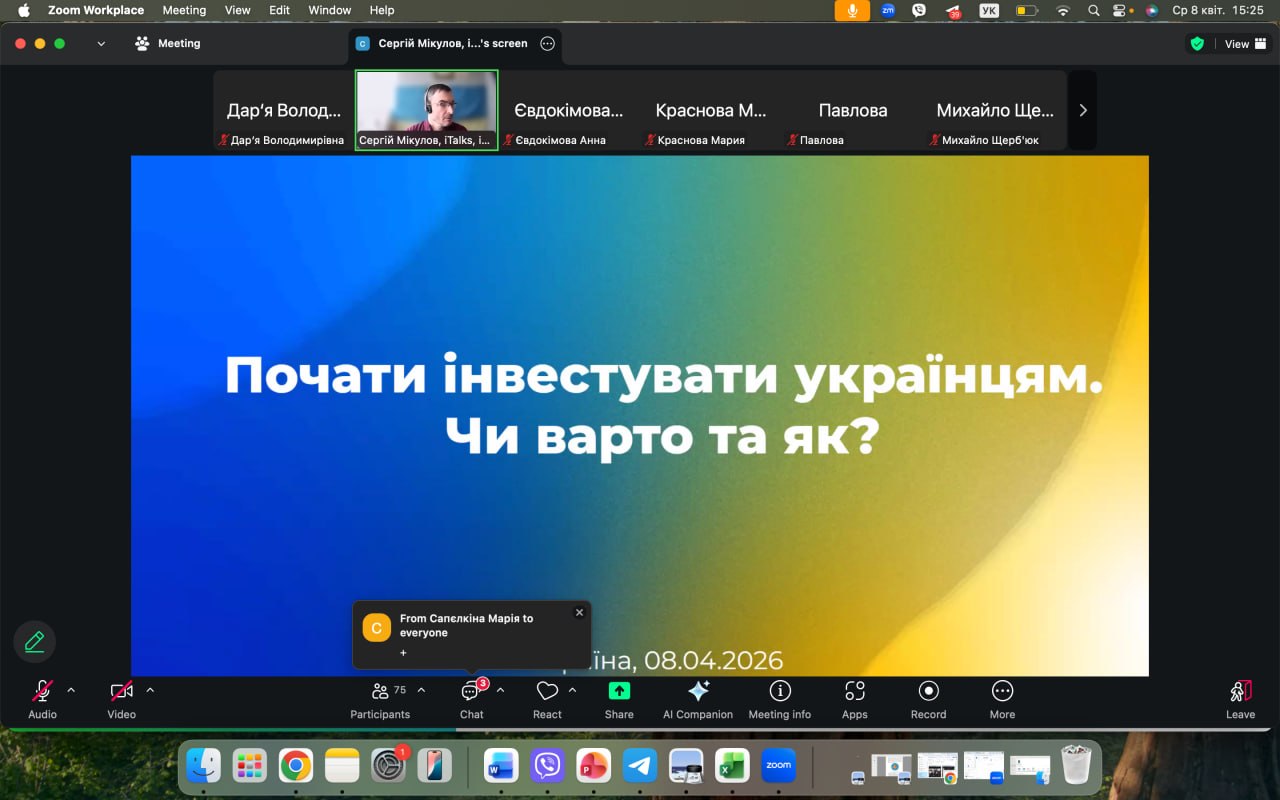This screenshot has height=800, width=1280.
Task: Start recording with the Record icon
Action: coord(928,692)
